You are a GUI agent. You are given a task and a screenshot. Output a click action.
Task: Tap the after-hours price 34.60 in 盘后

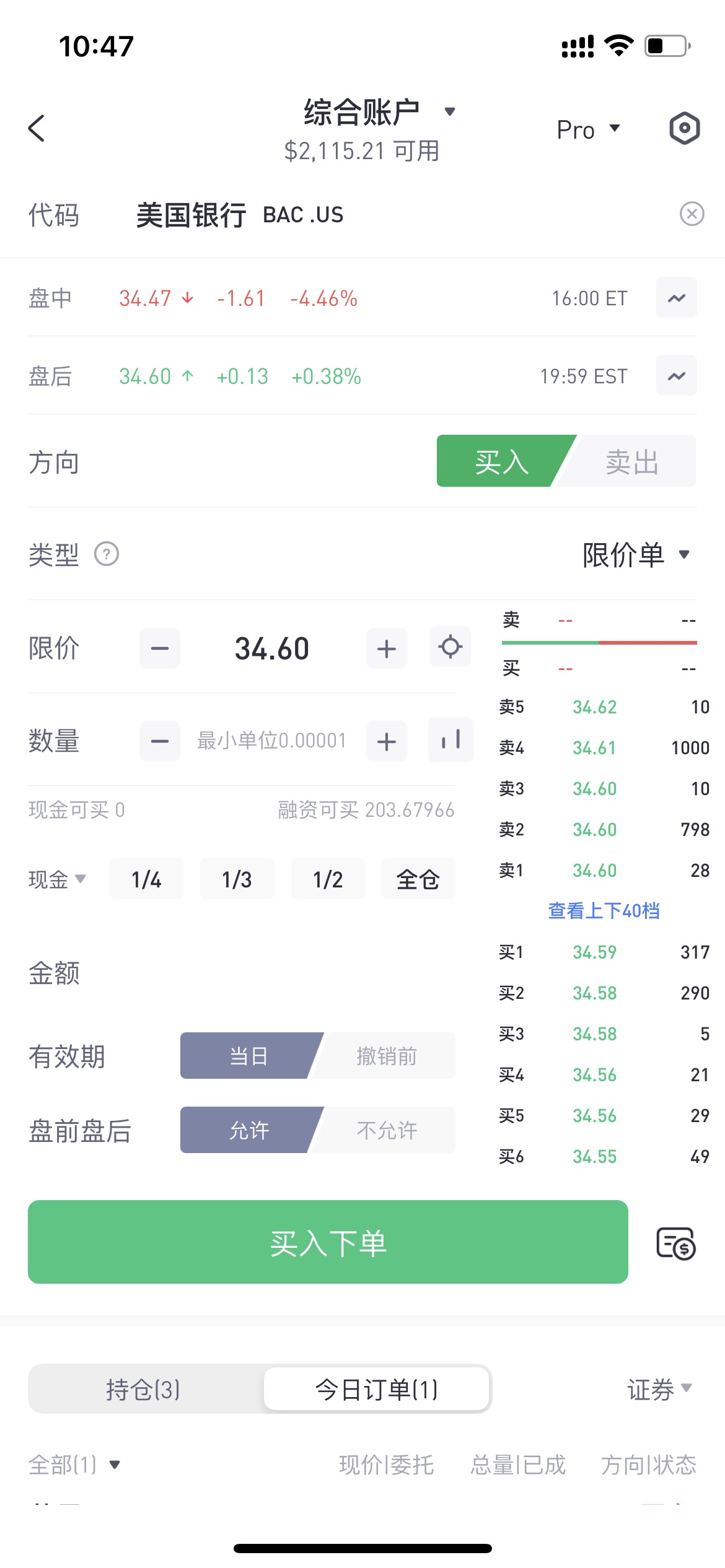145,377
